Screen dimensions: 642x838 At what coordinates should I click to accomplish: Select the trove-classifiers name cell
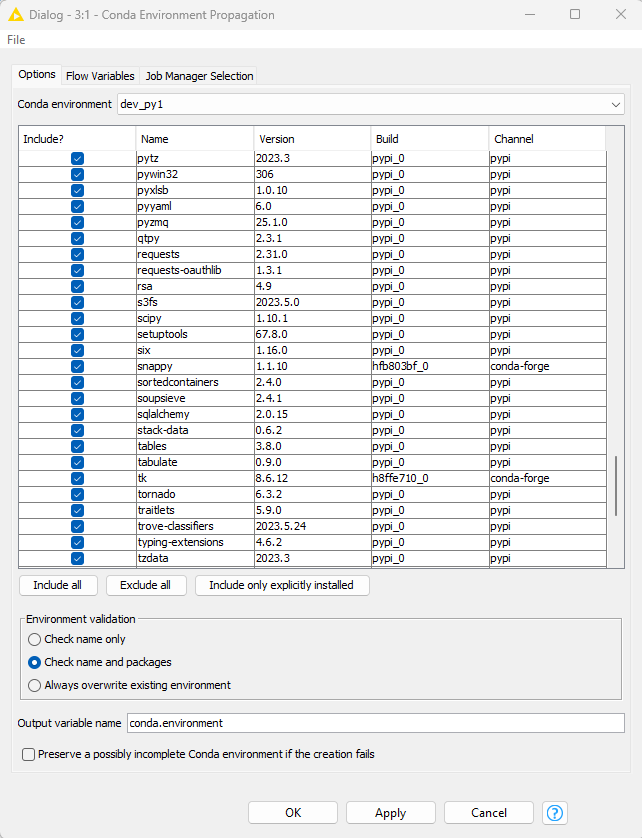195,526
